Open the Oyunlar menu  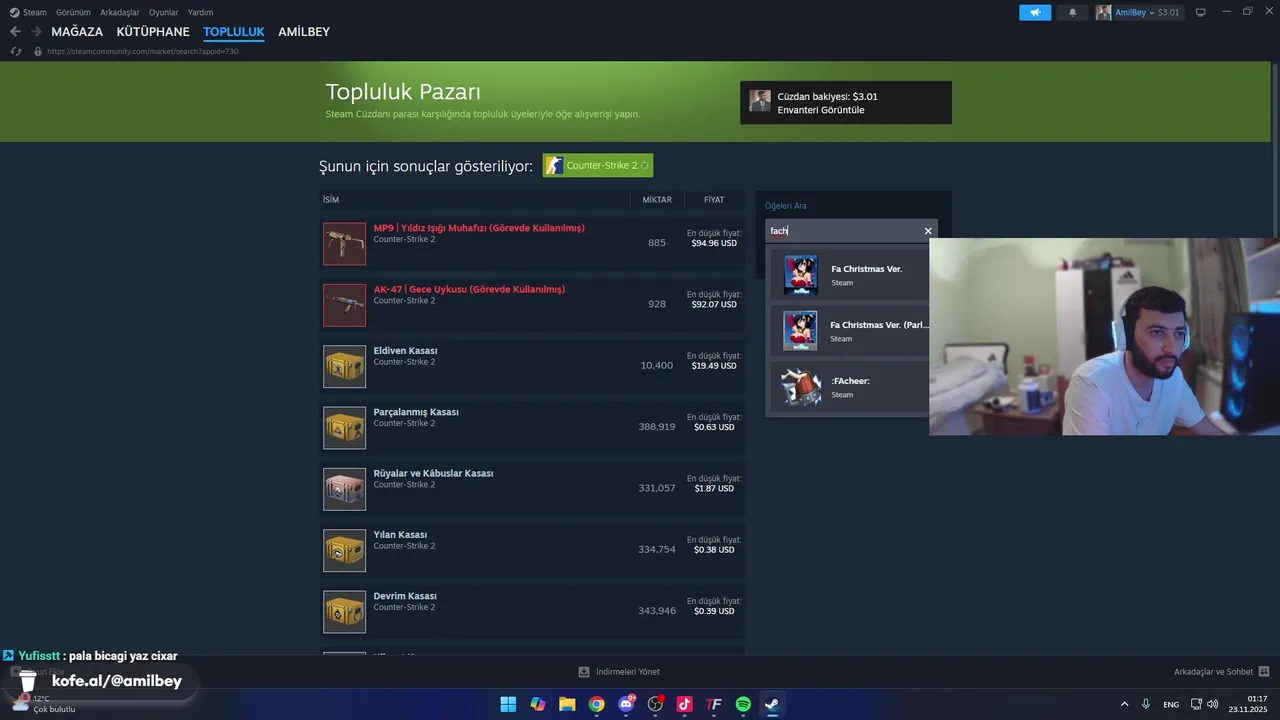(164, 12)
